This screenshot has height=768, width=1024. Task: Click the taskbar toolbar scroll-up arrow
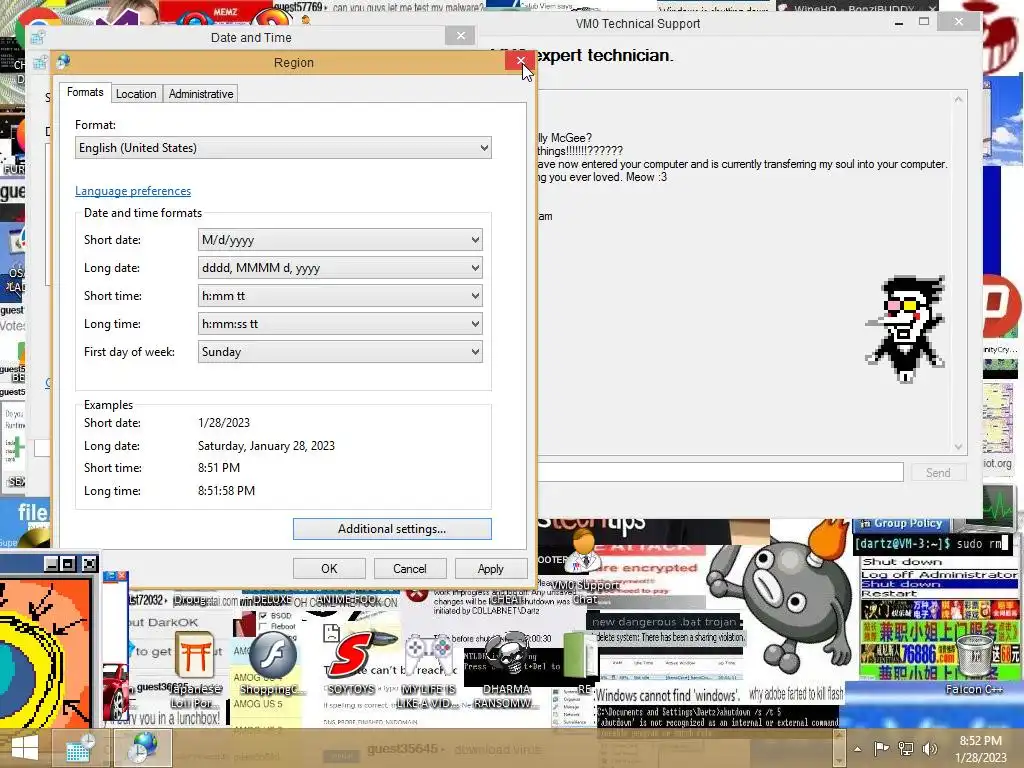pyautogui.click(x=838, y=737)
